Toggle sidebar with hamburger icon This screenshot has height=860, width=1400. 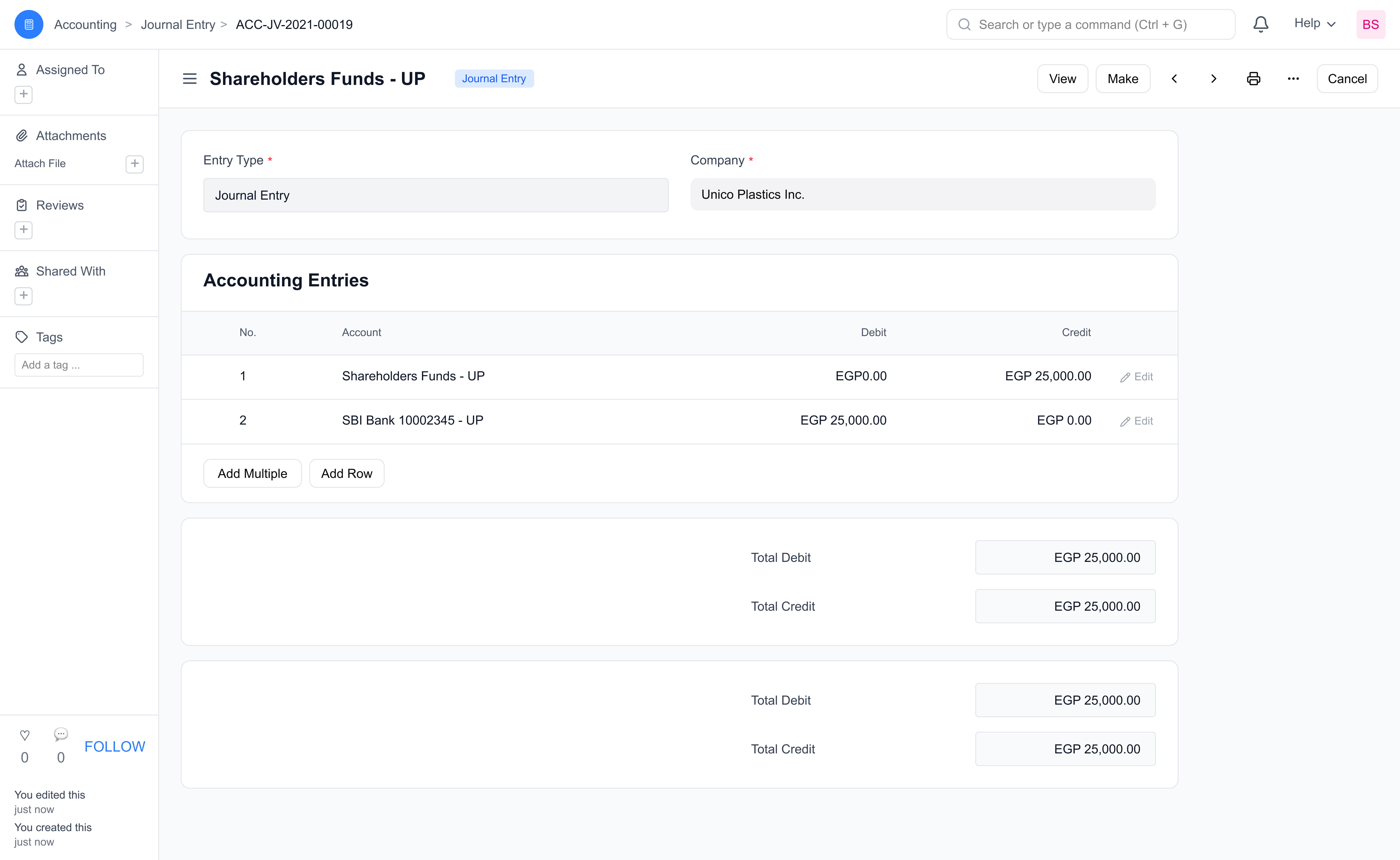190,79
